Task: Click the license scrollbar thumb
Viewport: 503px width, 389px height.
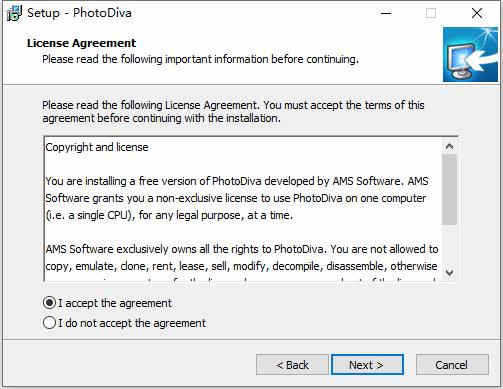Action: 449,190
